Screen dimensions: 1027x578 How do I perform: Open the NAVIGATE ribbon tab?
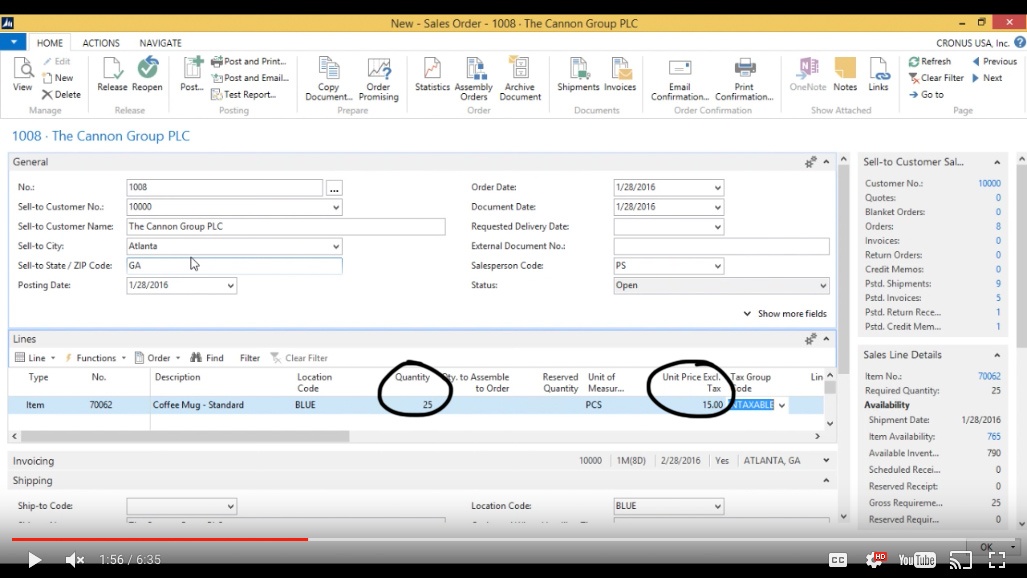pyautogui.click(x=160, y=43)
